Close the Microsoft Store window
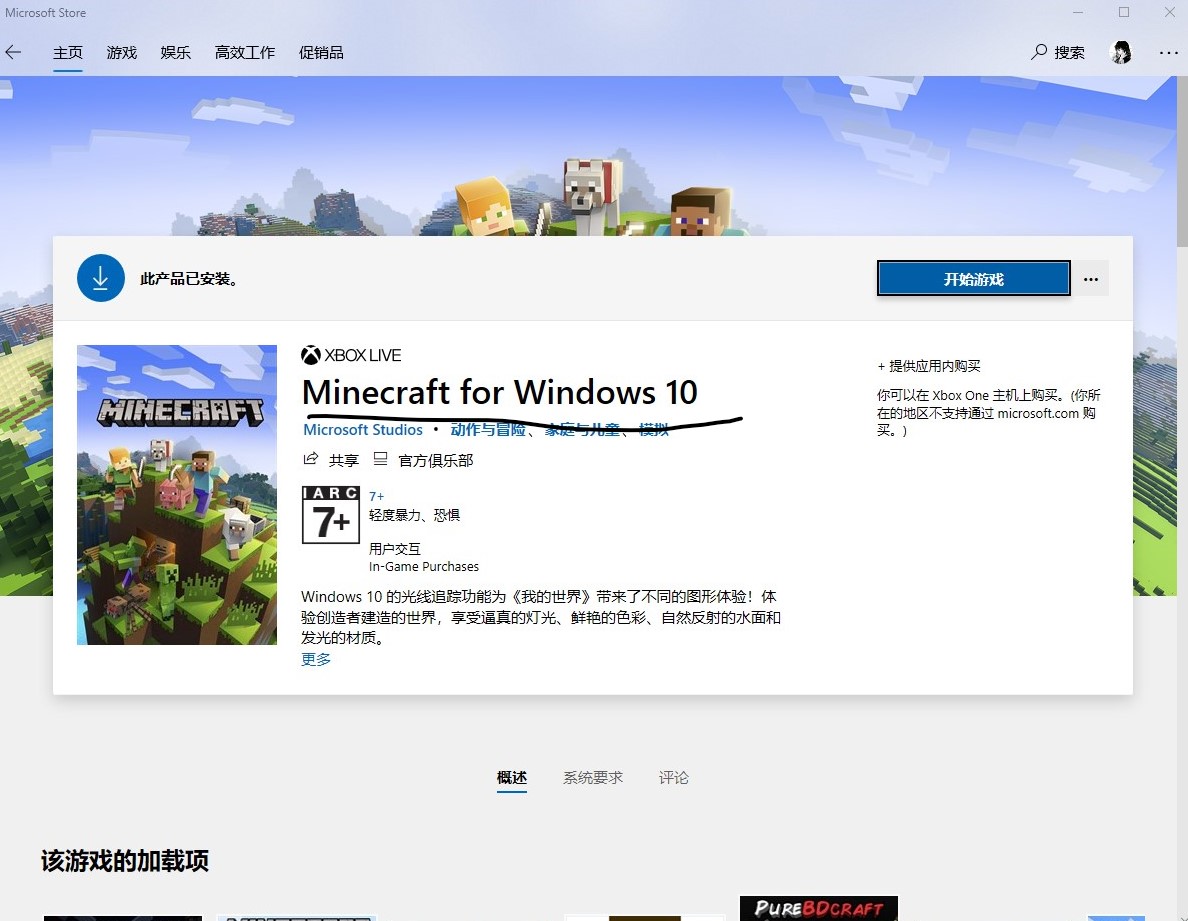 (1169, 12)
